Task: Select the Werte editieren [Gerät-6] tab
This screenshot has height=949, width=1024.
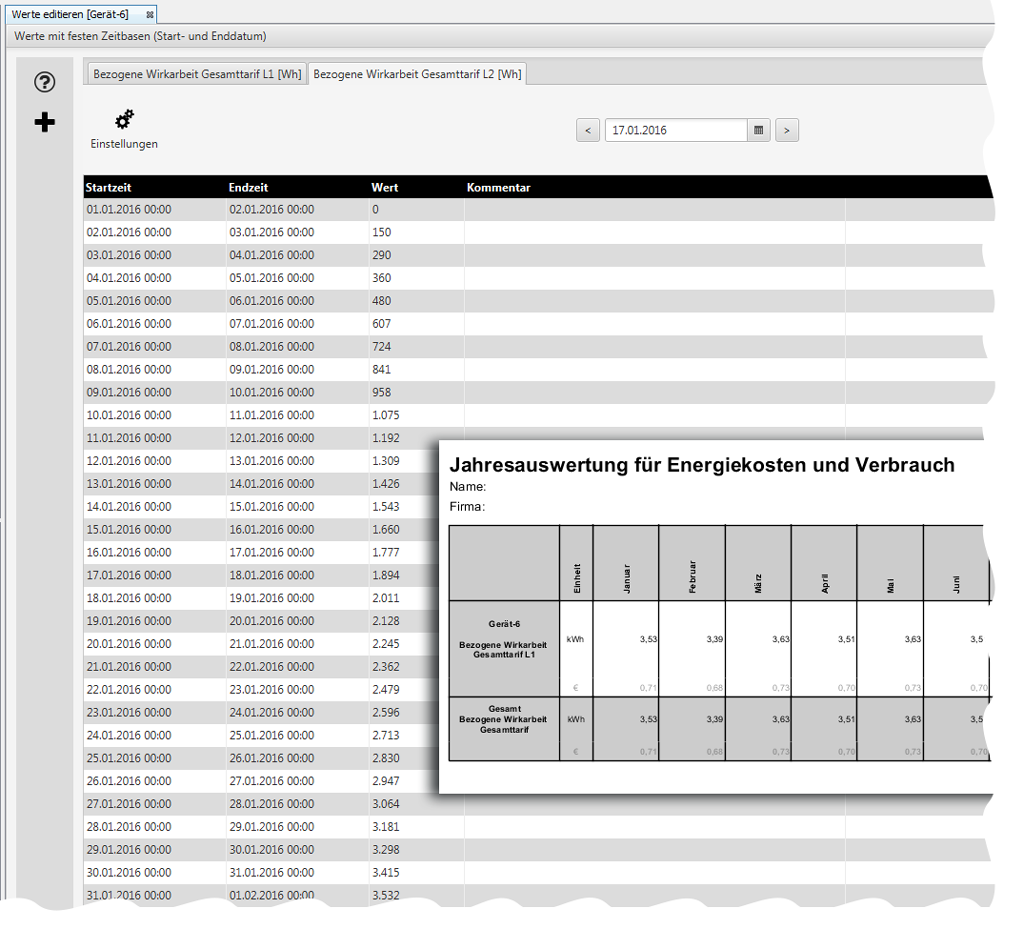Action: (70, 14)
